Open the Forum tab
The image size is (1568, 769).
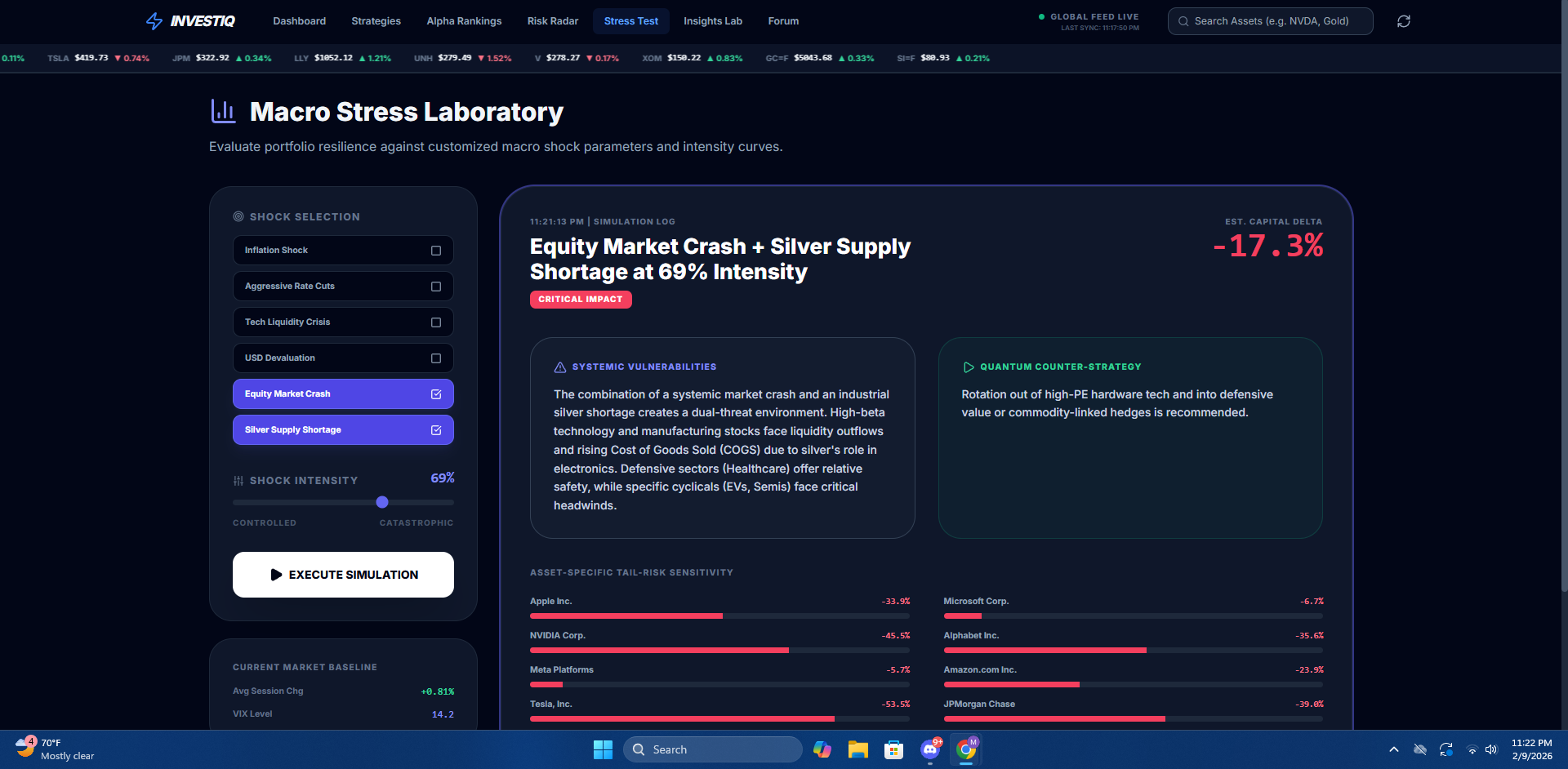[783, 21]
